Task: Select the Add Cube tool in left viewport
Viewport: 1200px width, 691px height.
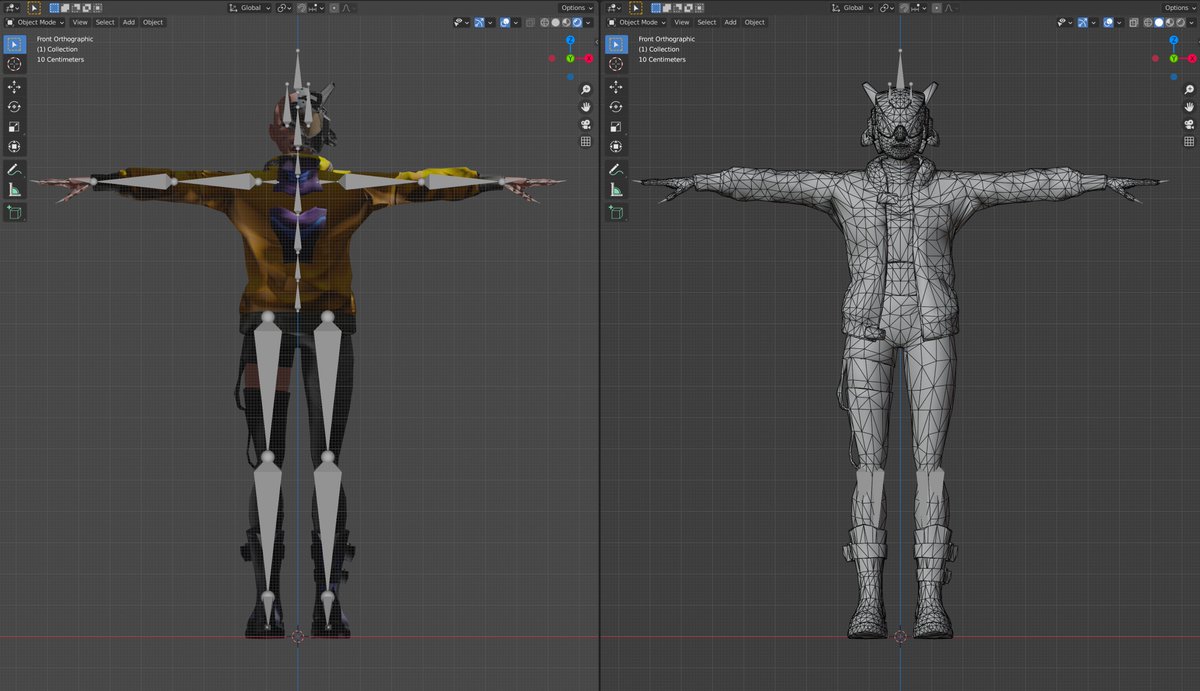Action: pos(14,212)
